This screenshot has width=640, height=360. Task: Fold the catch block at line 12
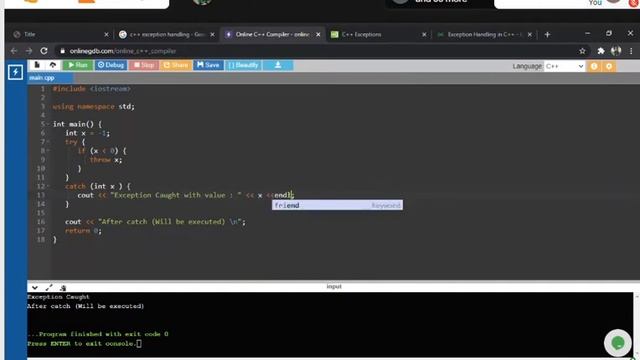(x=48, y=186)
